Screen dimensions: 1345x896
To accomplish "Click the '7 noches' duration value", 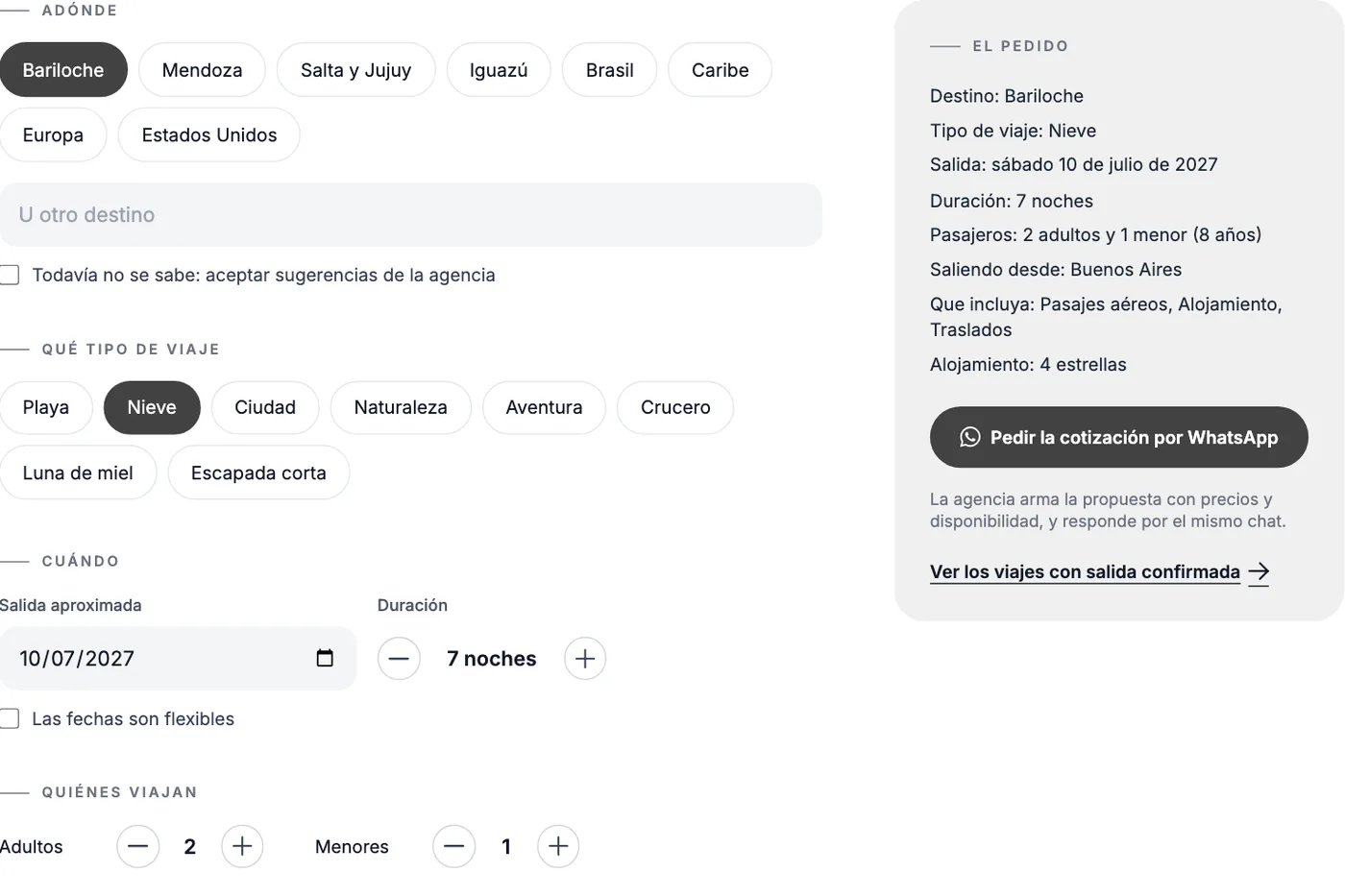I will pos(492,659).
